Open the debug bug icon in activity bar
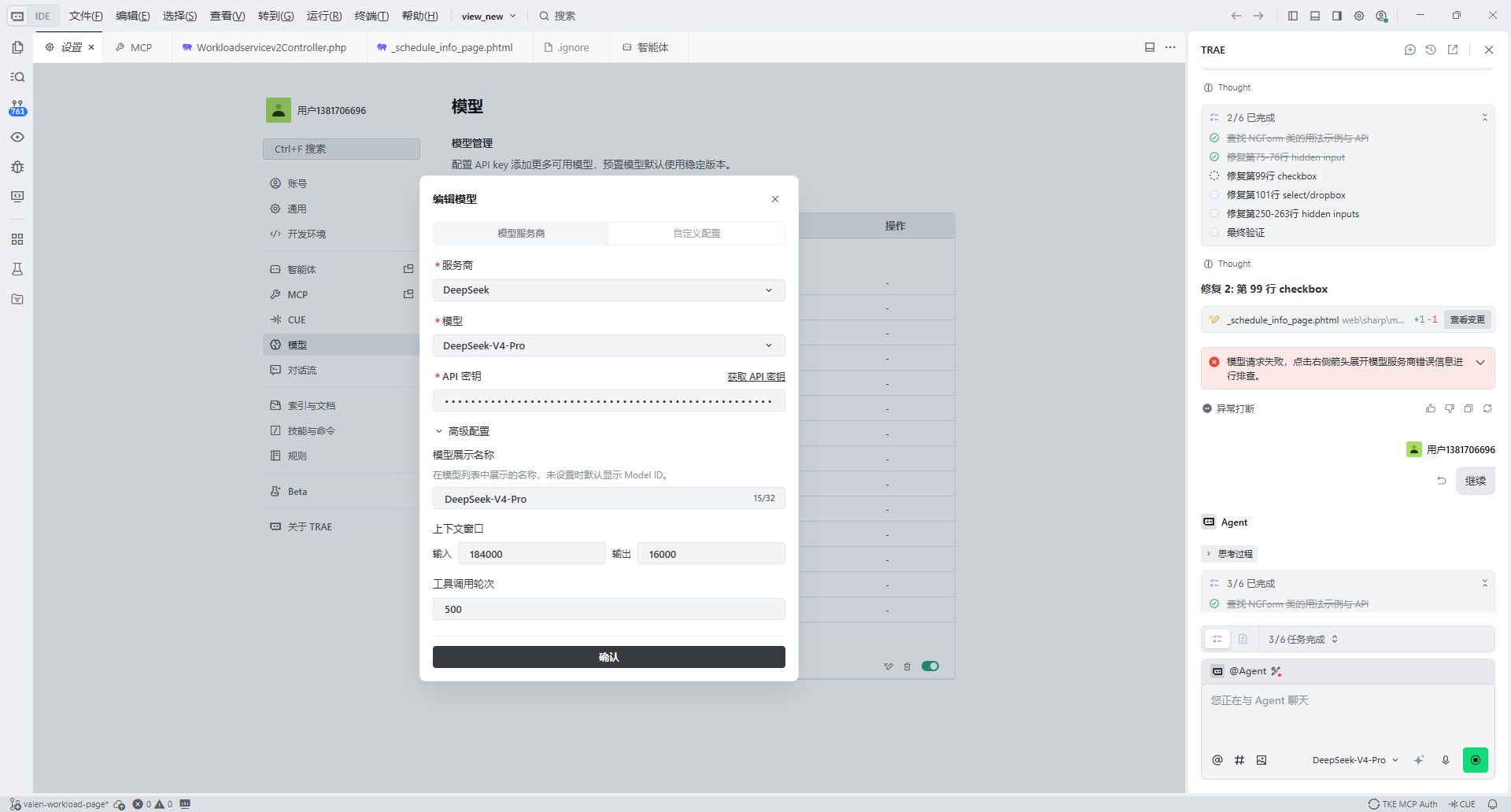1511x812 pixels. (x=17, y=167)
